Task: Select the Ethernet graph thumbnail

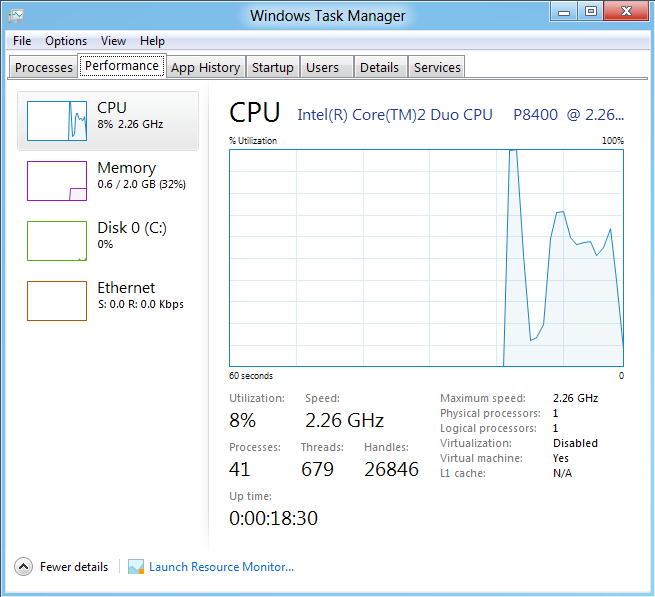Action: [x=57, y=301]
